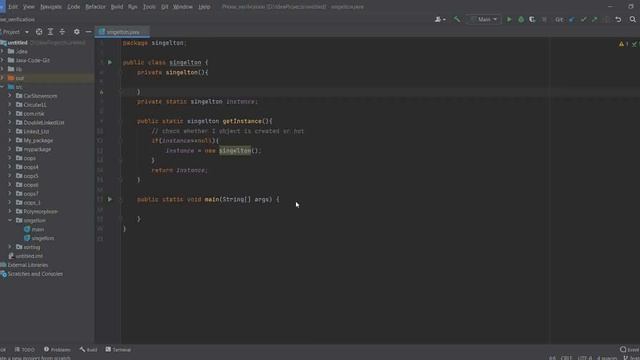Screen dimensions: 640x360
Task: Open the Window menu
Action: pyautogui.click(x=182, y=7)
